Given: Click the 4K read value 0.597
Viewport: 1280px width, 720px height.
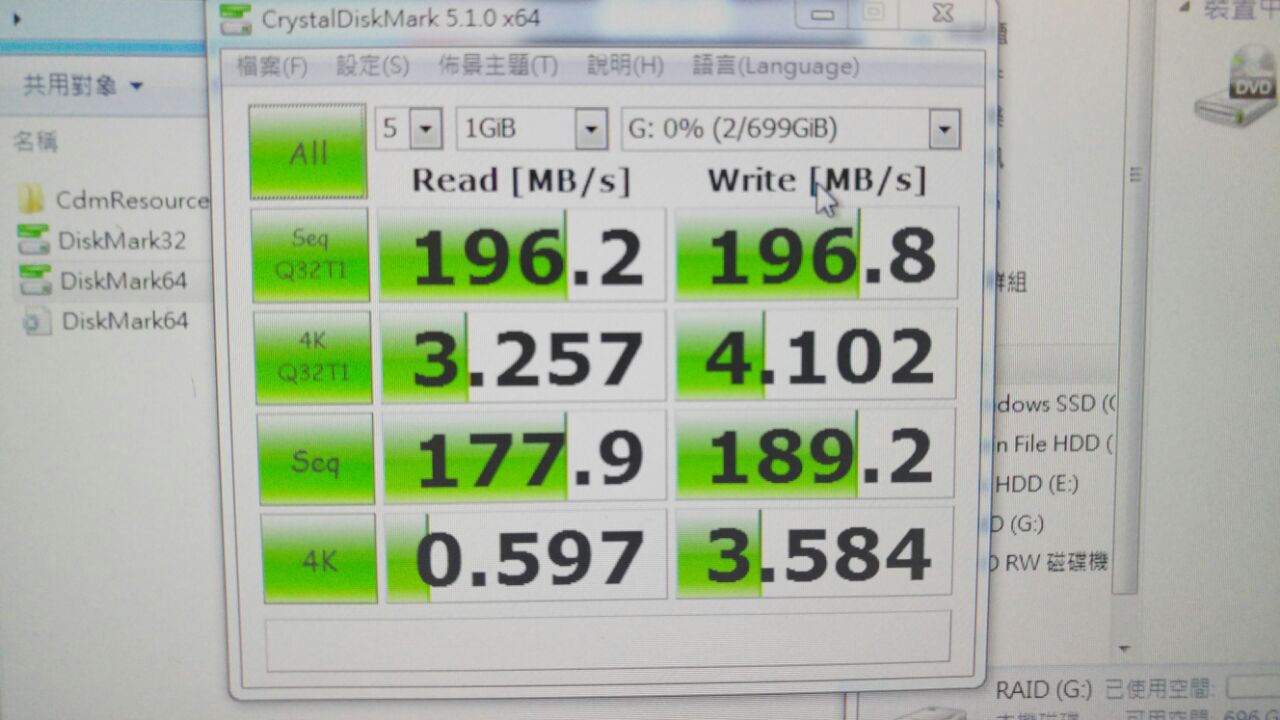Looking at the screenshot, I should [526, 555].
